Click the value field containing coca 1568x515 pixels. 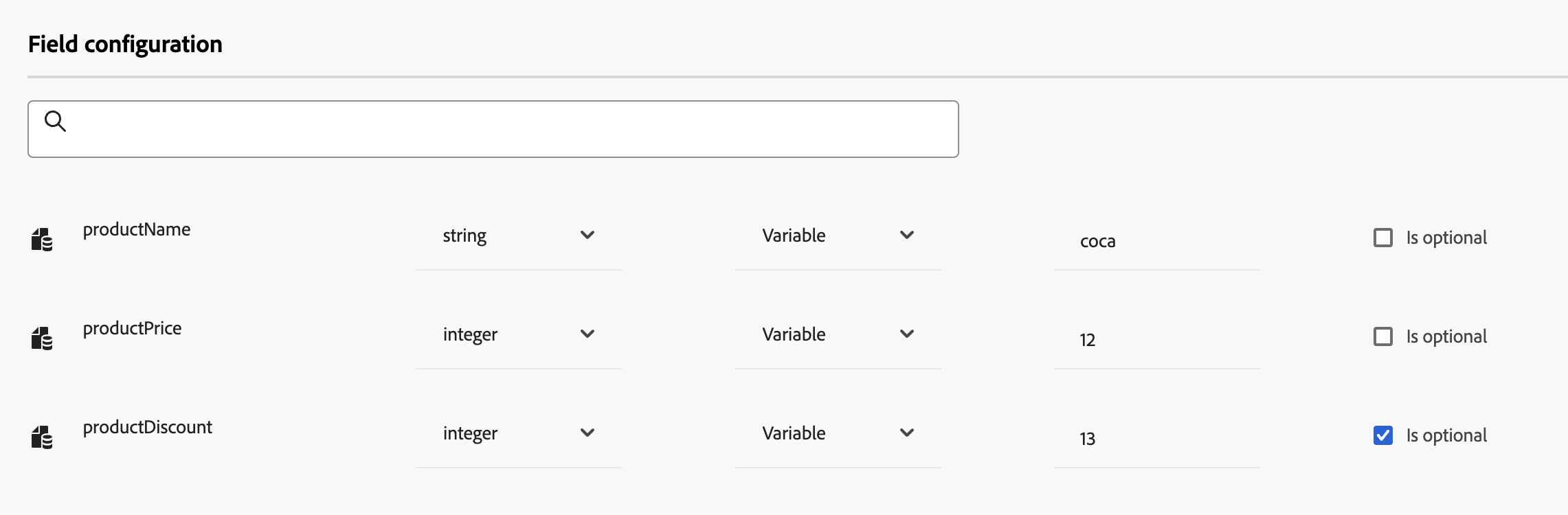click(1156, 241)
